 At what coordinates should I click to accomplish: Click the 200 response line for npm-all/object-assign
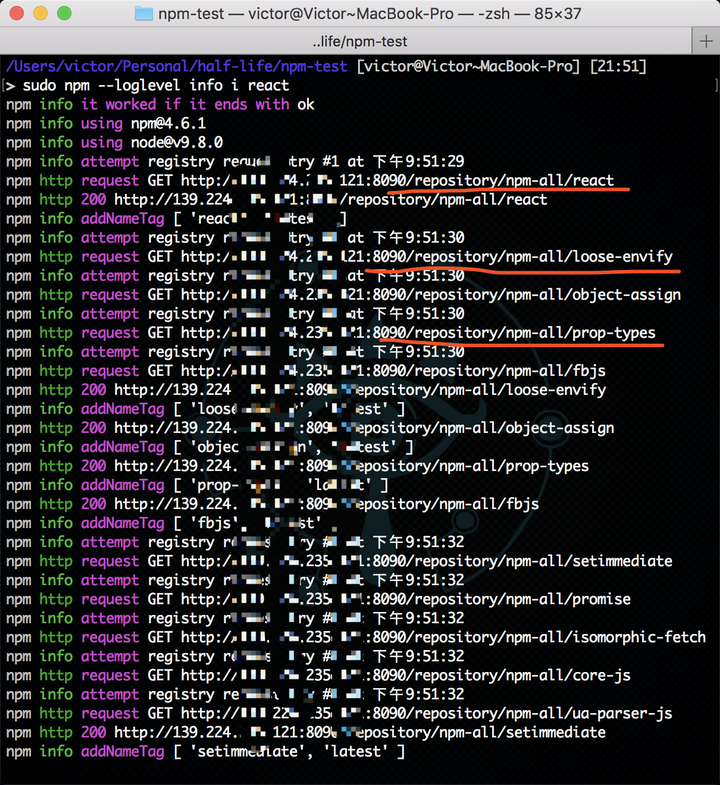(310, 428)
